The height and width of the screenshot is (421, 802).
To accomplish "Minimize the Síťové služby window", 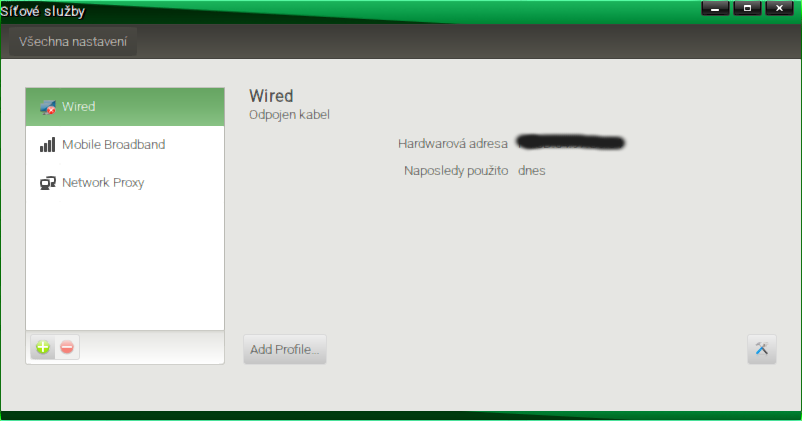I will (715, 8).
